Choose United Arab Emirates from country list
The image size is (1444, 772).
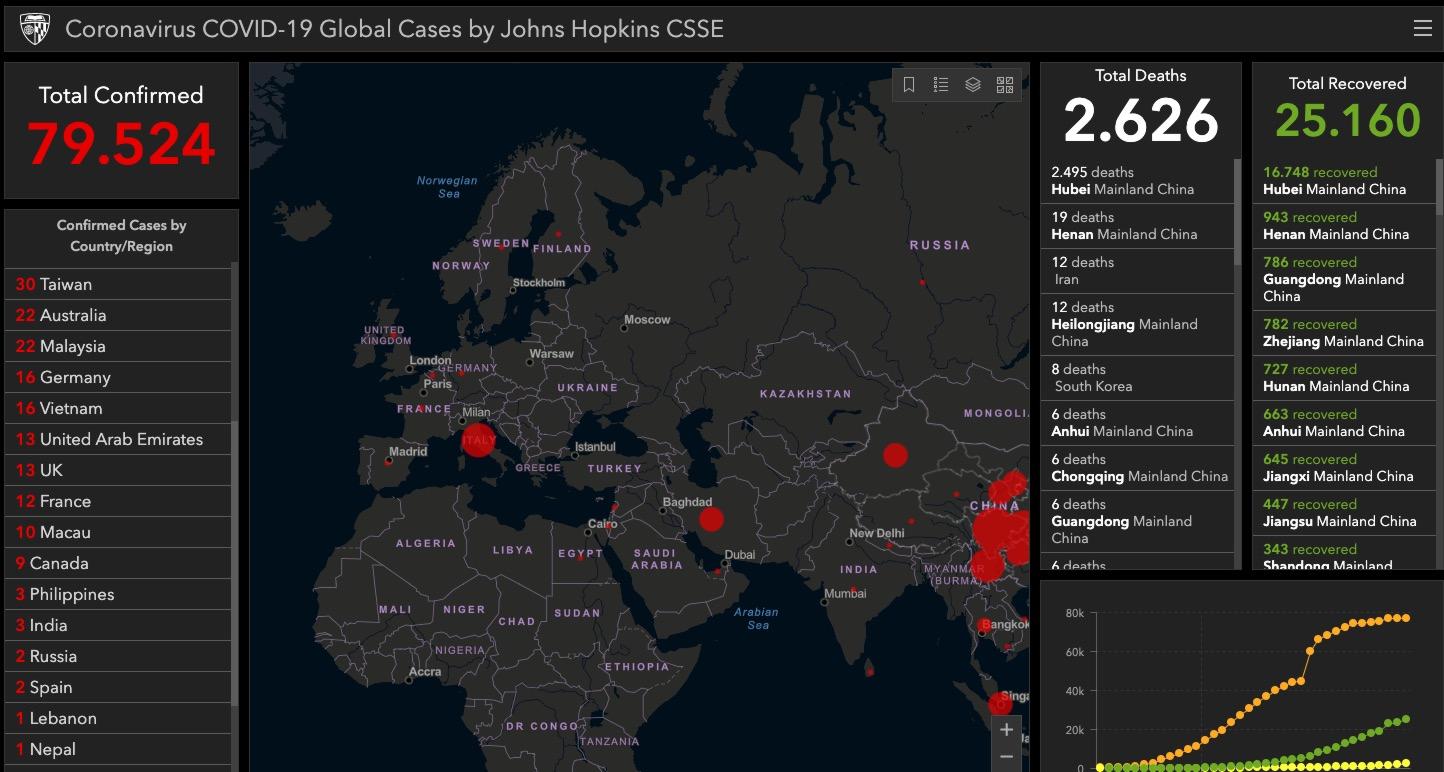pos(117,439)
